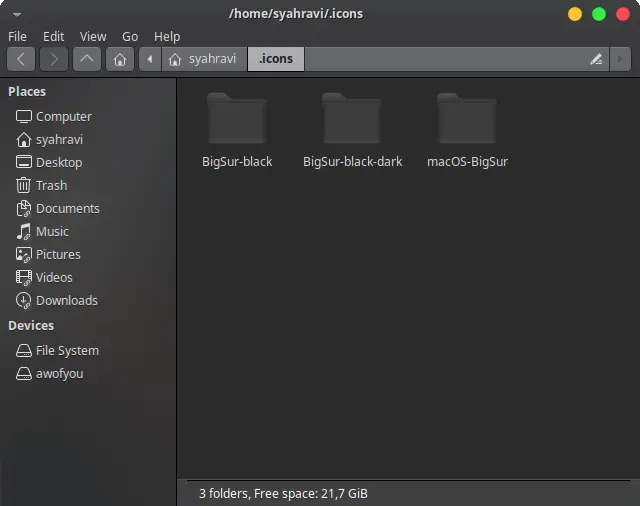Select the BigSur-black-dark folder icon
Image resolution: width=640 pixels, height=506 pixels.
(352, 118)
